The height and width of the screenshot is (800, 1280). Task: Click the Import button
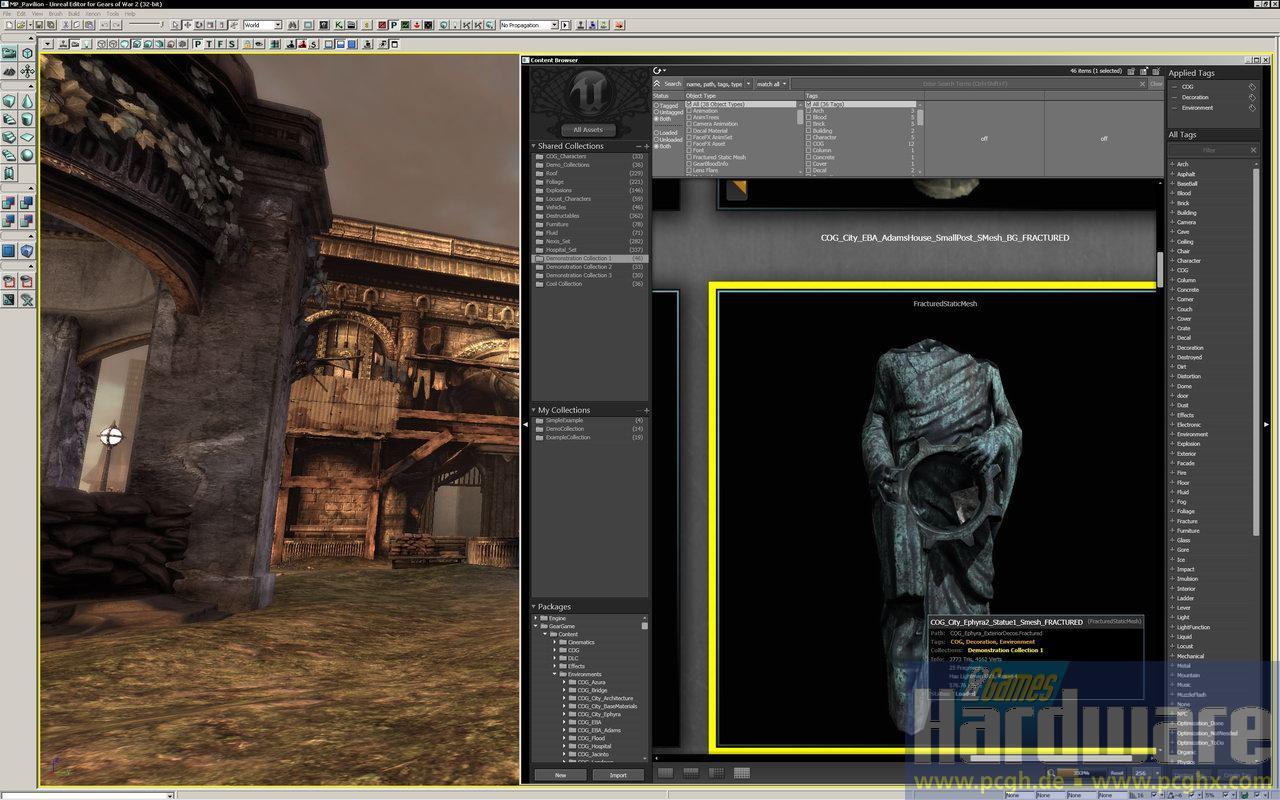[x=618, y=775]
